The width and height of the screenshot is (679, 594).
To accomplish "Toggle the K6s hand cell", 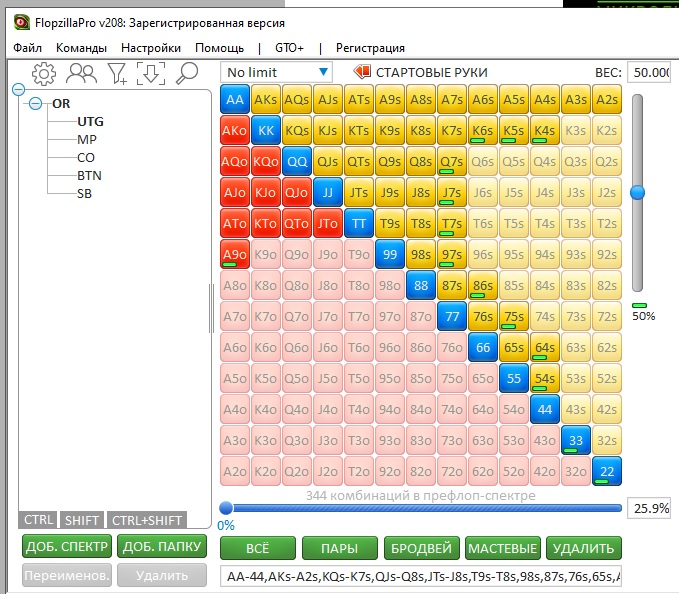I will point(483,130).
